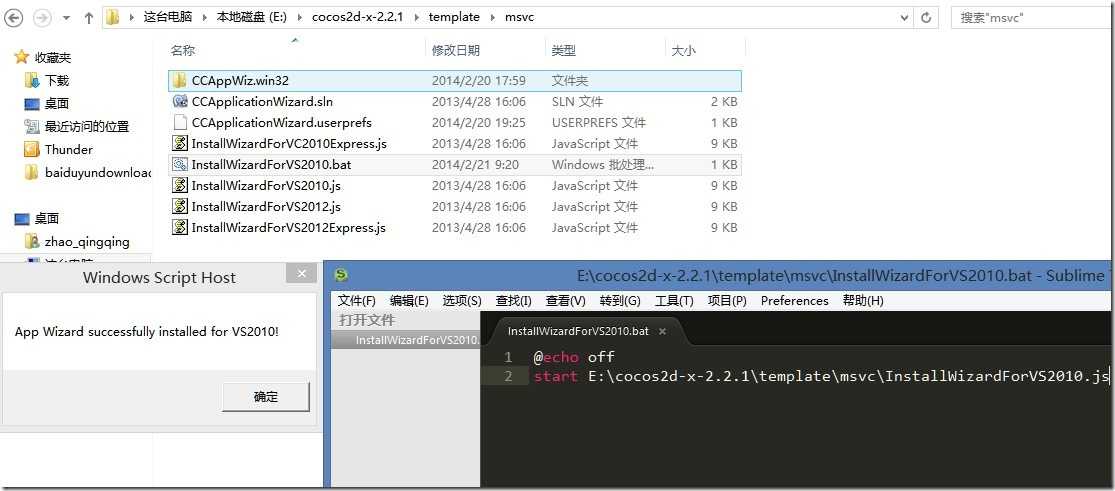Screen dimensions: 1115x491
Task: Select CCApplicationWizard.userprefs file icon
Action: (x=180, y=122)
